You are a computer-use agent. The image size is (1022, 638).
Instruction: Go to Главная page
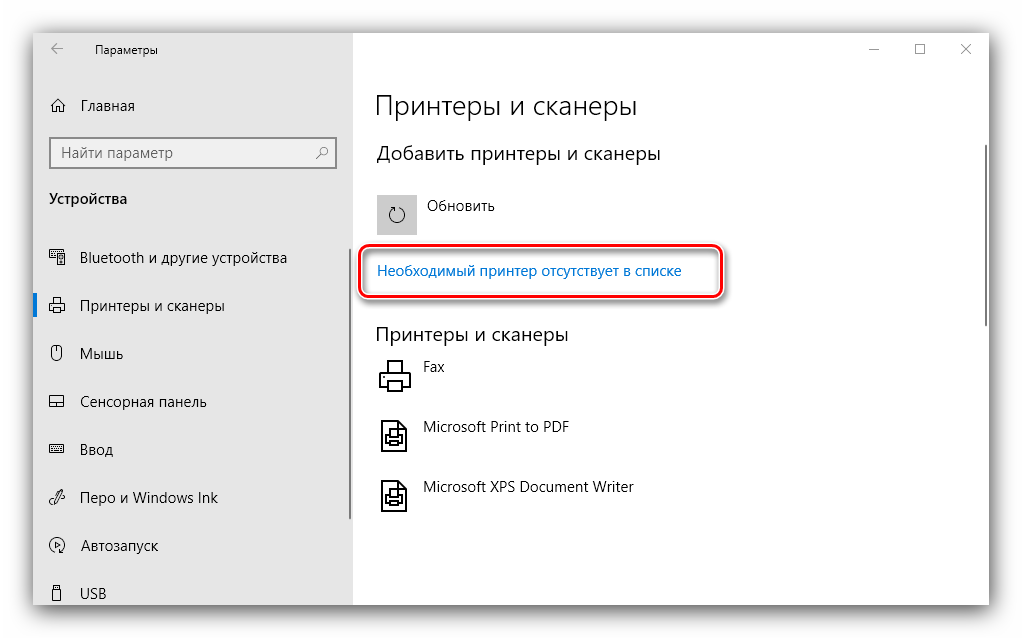click(108, 106)
